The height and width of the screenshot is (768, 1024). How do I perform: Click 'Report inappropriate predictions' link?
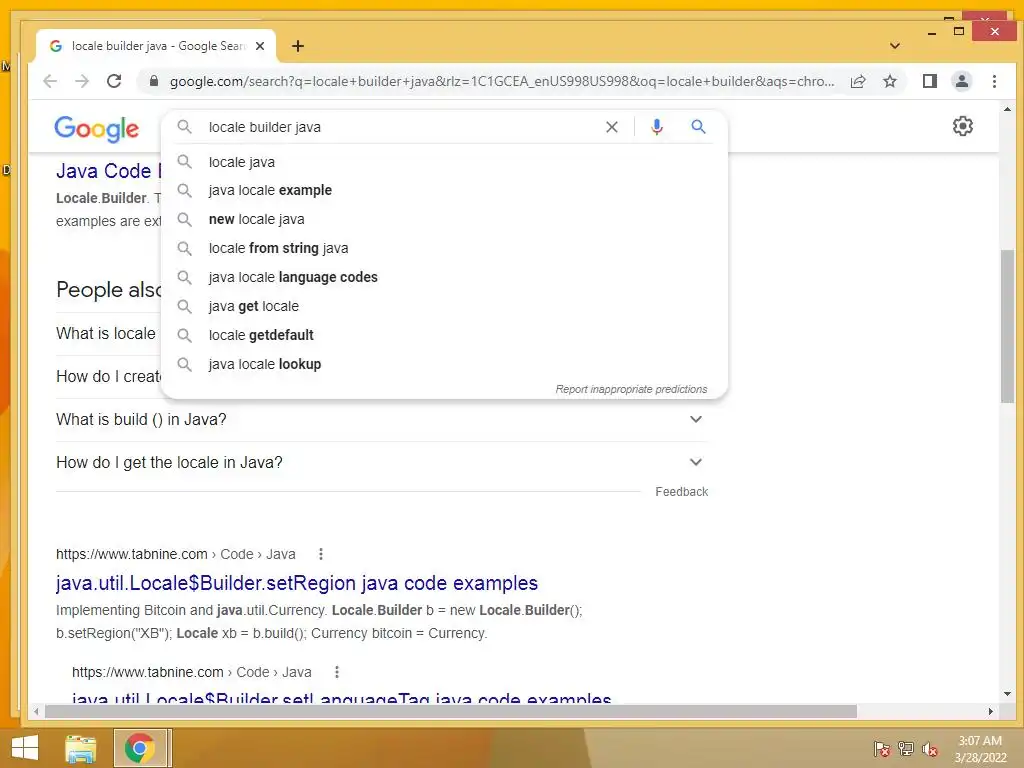[x=631, y=389]
